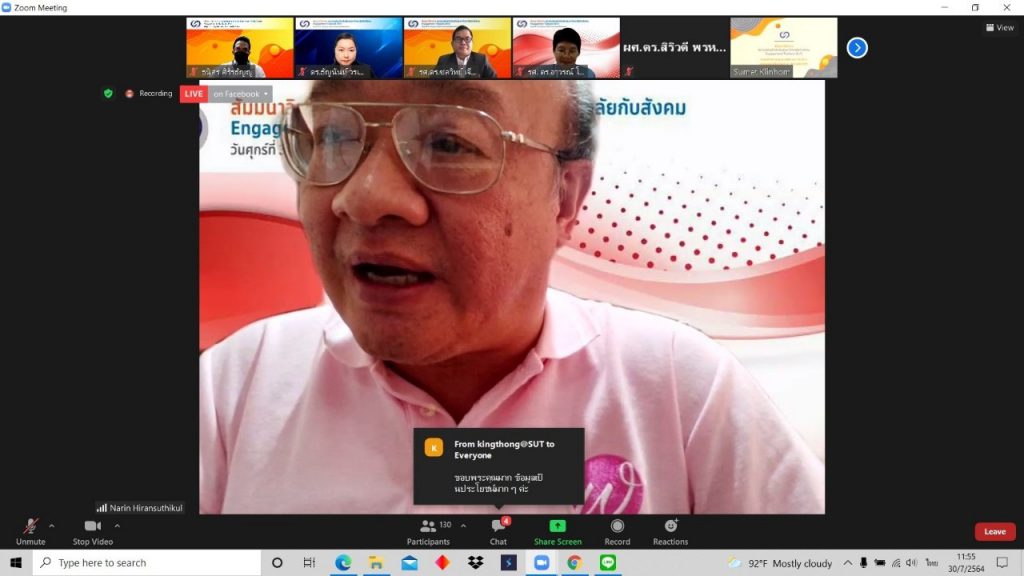Open Google Chrome from taskbar

(x=575, y=562)
